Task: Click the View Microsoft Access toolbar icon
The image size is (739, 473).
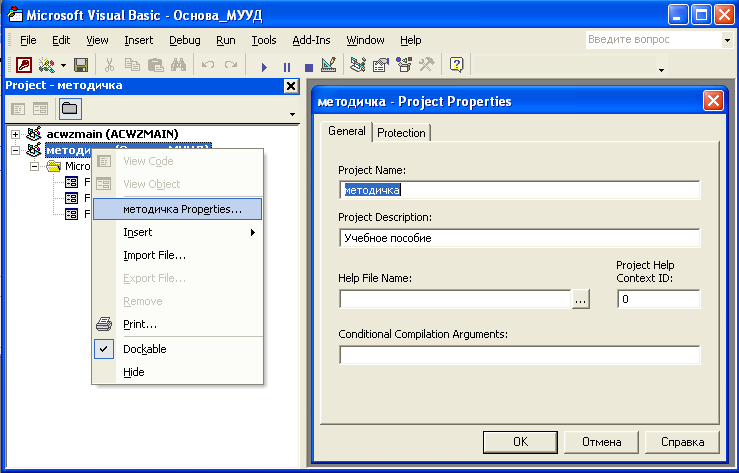Action: 24,65
